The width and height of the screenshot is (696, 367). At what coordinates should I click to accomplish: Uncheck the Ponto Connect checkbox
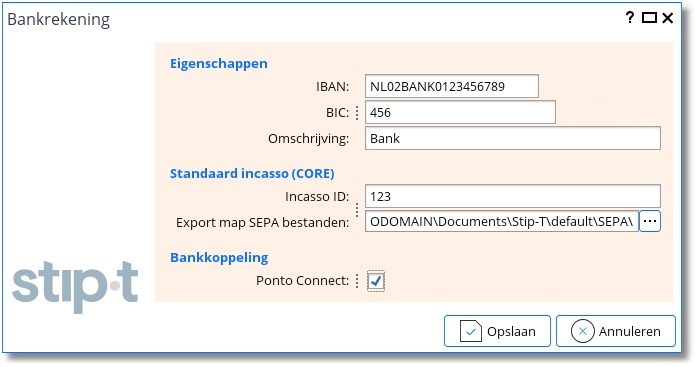click(376, 281)
